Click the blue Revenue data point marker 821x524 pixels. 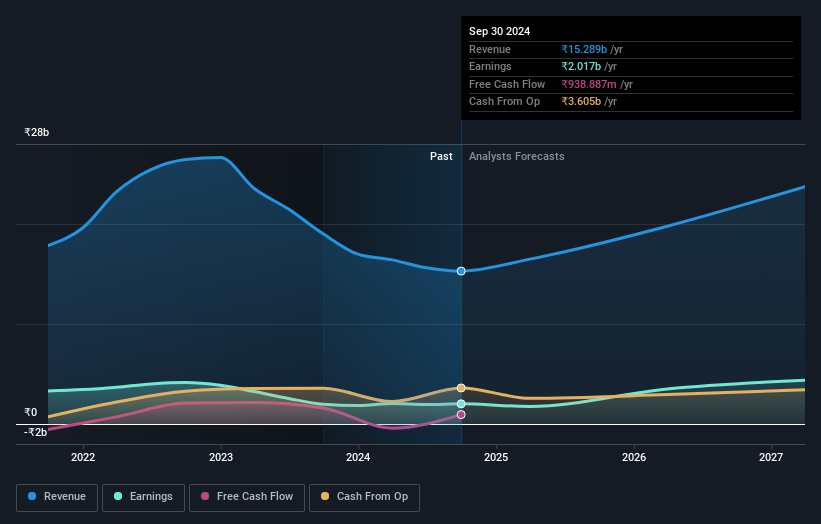(x=461, y=271)
